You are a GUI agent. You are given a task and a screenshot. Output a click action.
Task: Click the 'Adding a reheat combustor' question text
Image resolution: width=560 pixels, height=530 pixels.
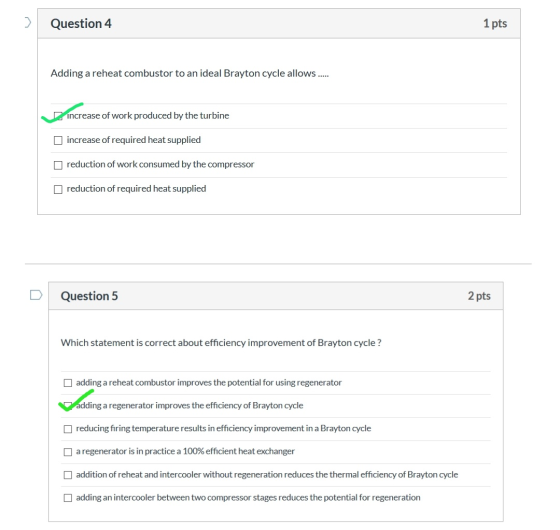pyautogui.click(x=190, y=73)
